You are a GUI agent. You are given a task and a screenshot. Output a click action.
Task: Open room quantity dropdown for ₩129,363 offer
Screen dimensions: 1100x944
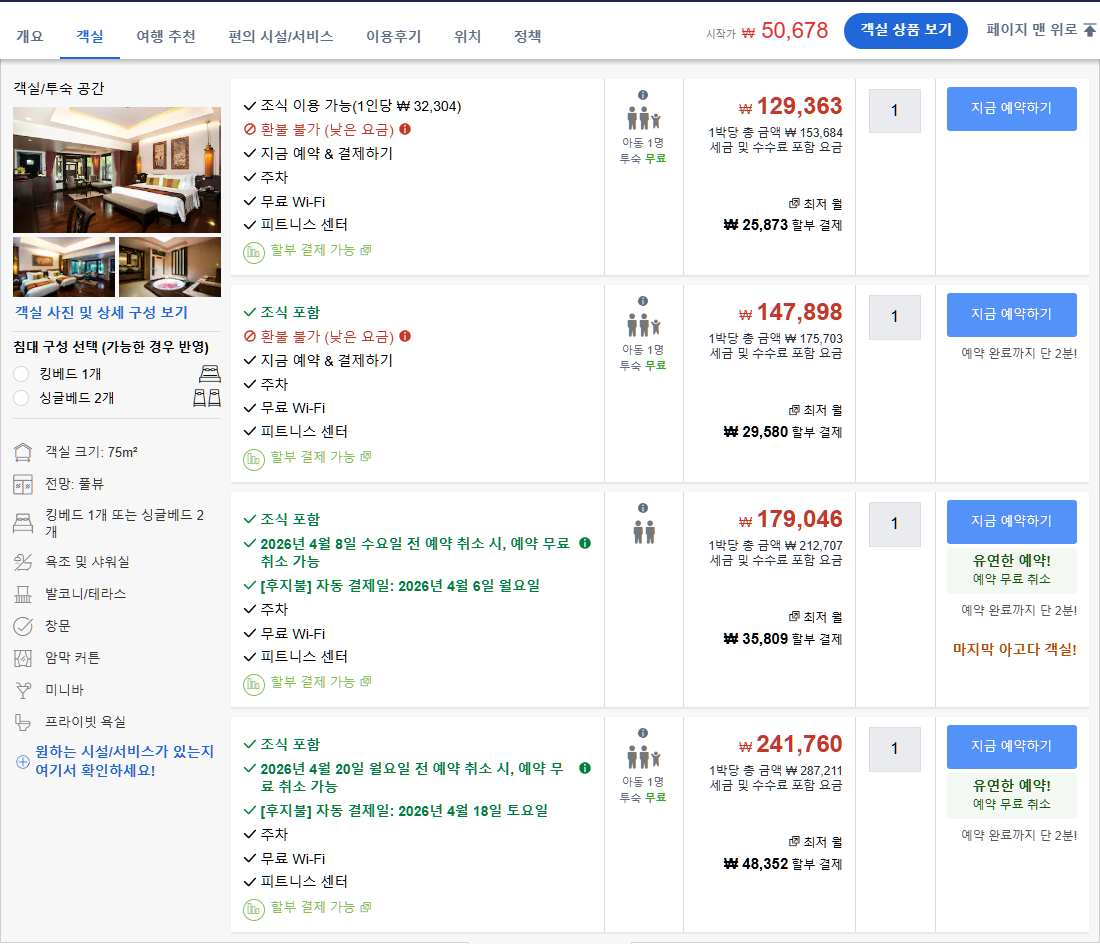pyautogui.click(x=894, y=111)
